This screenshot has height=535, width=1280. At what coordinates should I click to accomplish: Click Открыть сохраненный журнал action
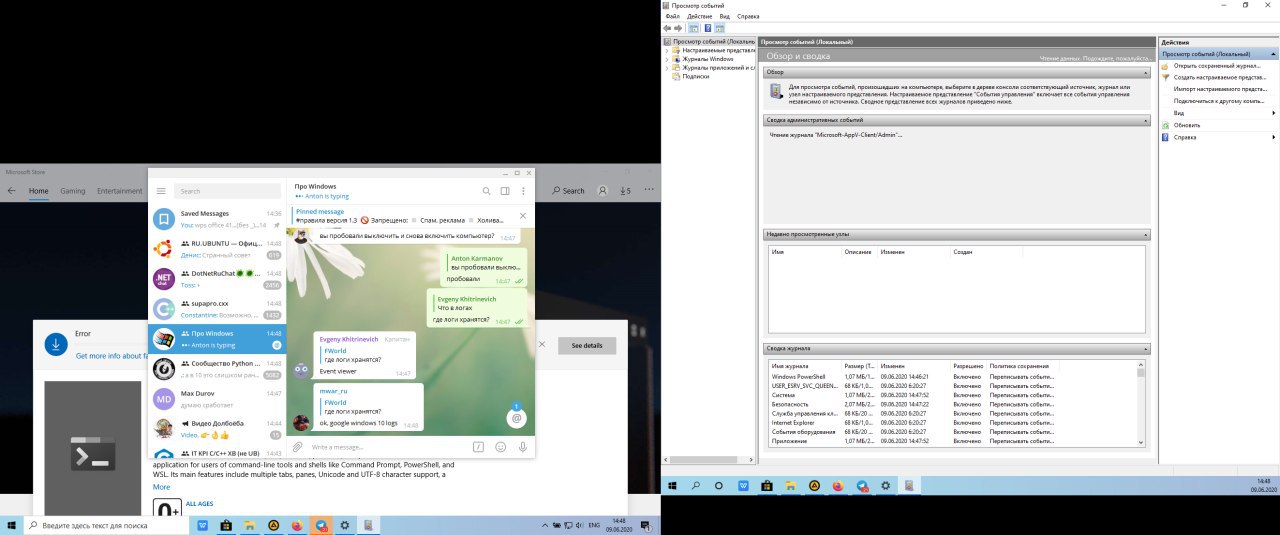1219,65
